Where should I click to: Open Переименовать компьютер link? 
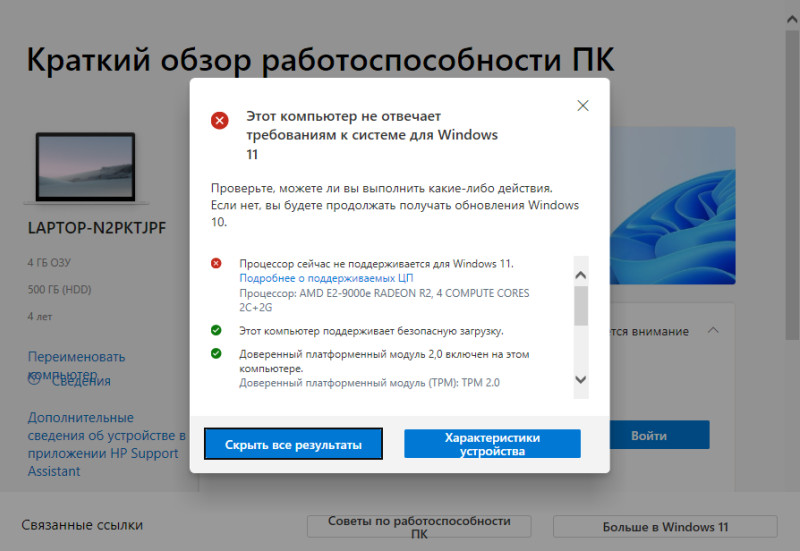coord(76,365)
